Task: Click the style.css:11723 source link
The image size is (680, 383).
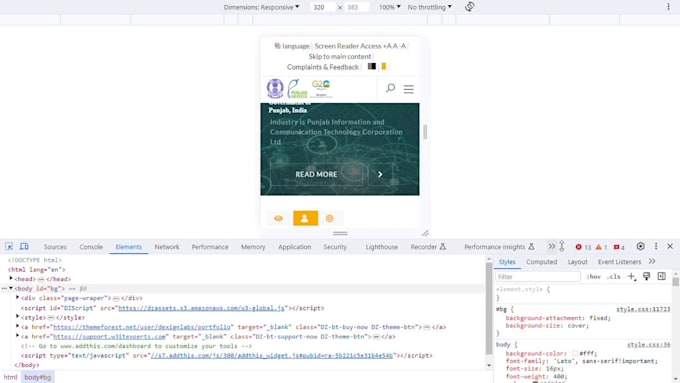Action: click(x=643, y=309)
